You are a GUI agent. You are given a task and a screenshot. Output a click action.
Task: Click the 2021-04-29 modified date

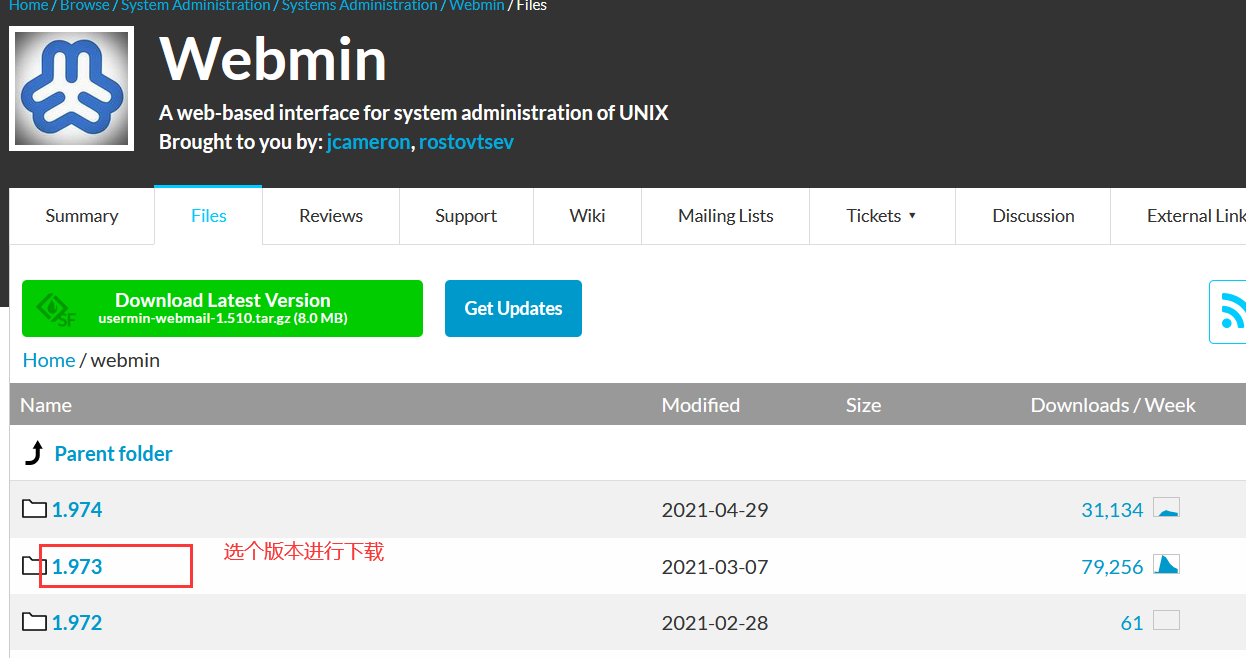tap(715, 510)
